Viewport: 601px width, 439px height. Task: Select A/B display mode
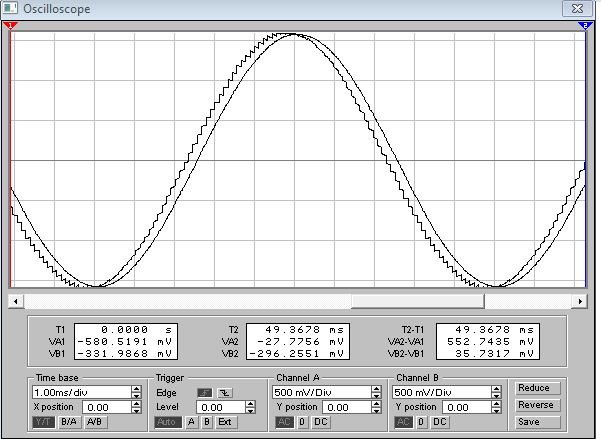click(x=95, y=422)
